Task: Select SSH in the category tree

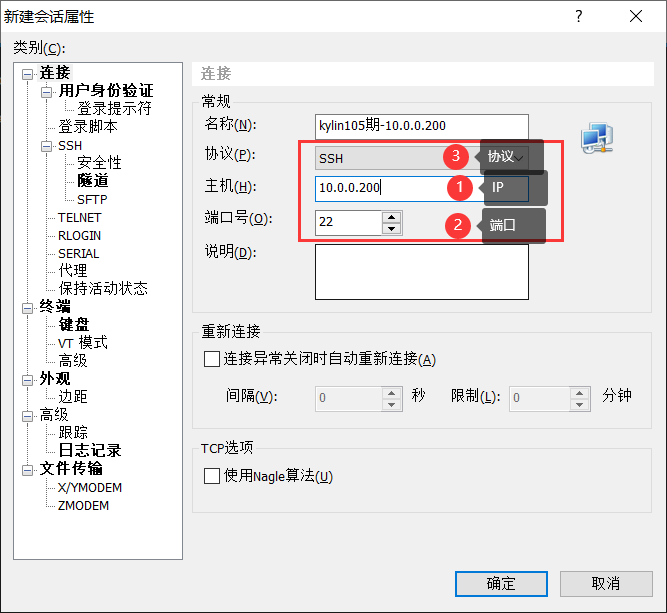Action: coord(70,146)
